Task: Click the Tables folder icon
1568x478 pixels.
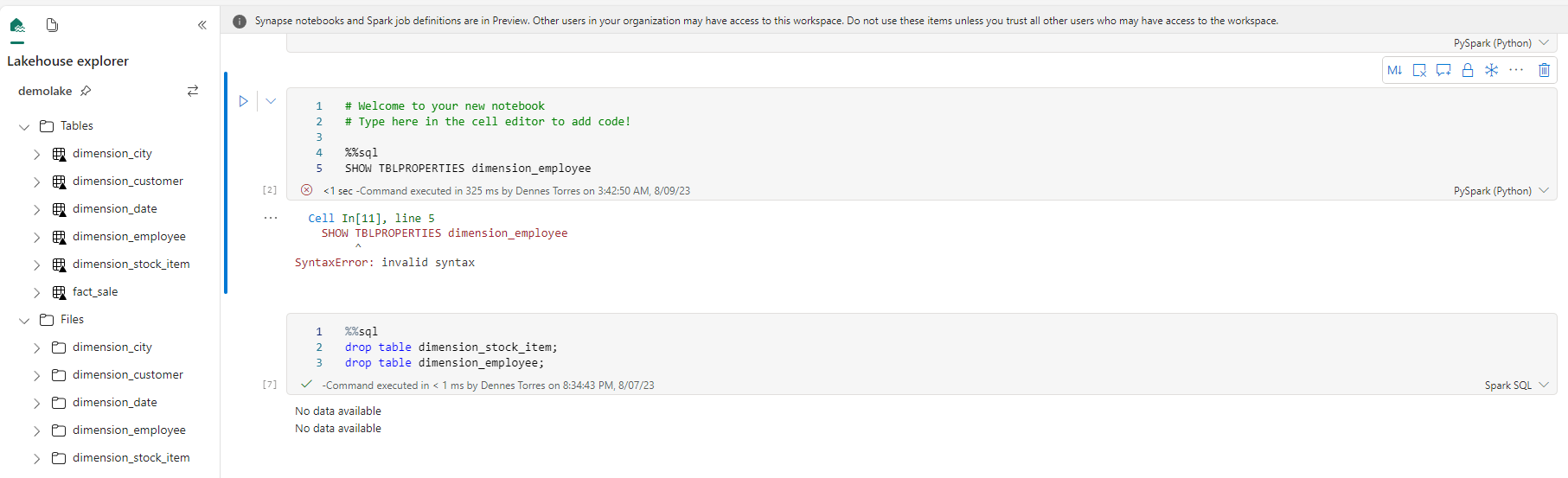Action: (x=47, y=126)
